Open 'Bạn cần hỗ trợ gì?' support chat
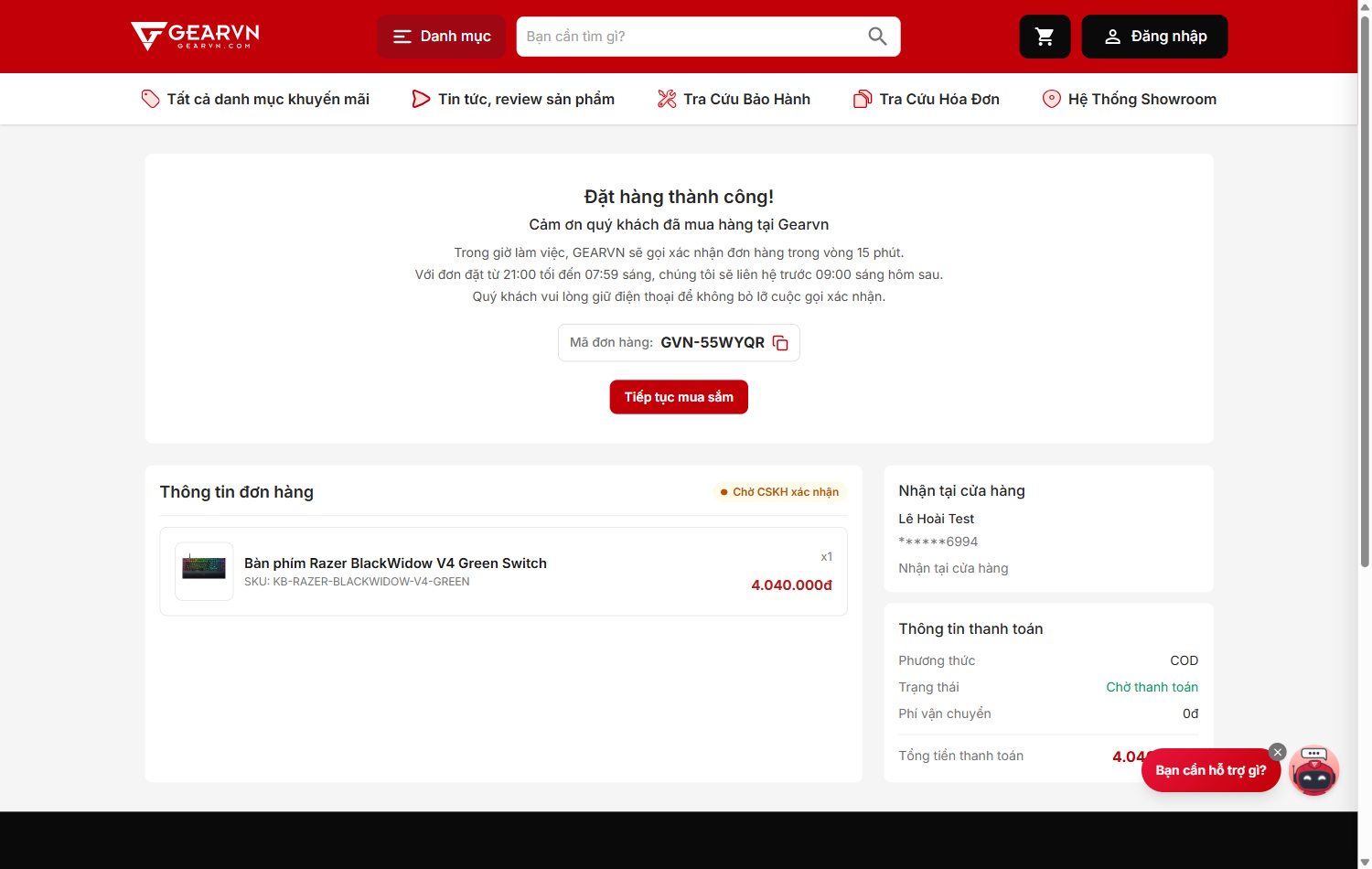Image resolution: width=1372 pixels, height=869 pixels. coord(1210,770)
